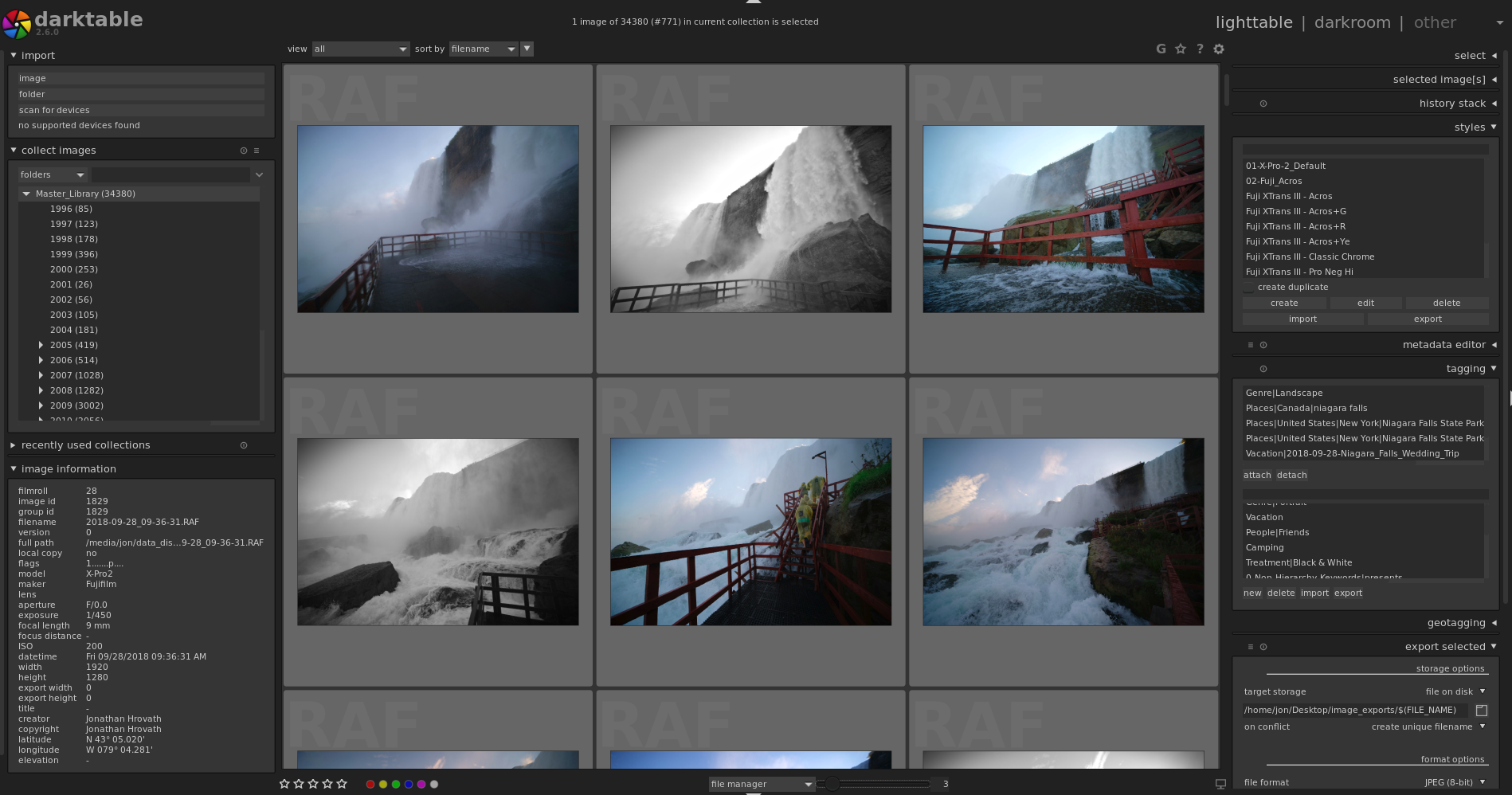Collapse the image information panel
The image size is (1512, 795).
14,469
